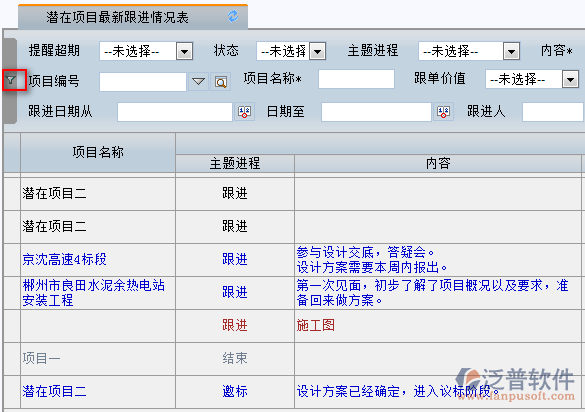Click the red 施工图 content link
Image resolution: width=585 pixels, height=412 pixels.
[316, 325]
